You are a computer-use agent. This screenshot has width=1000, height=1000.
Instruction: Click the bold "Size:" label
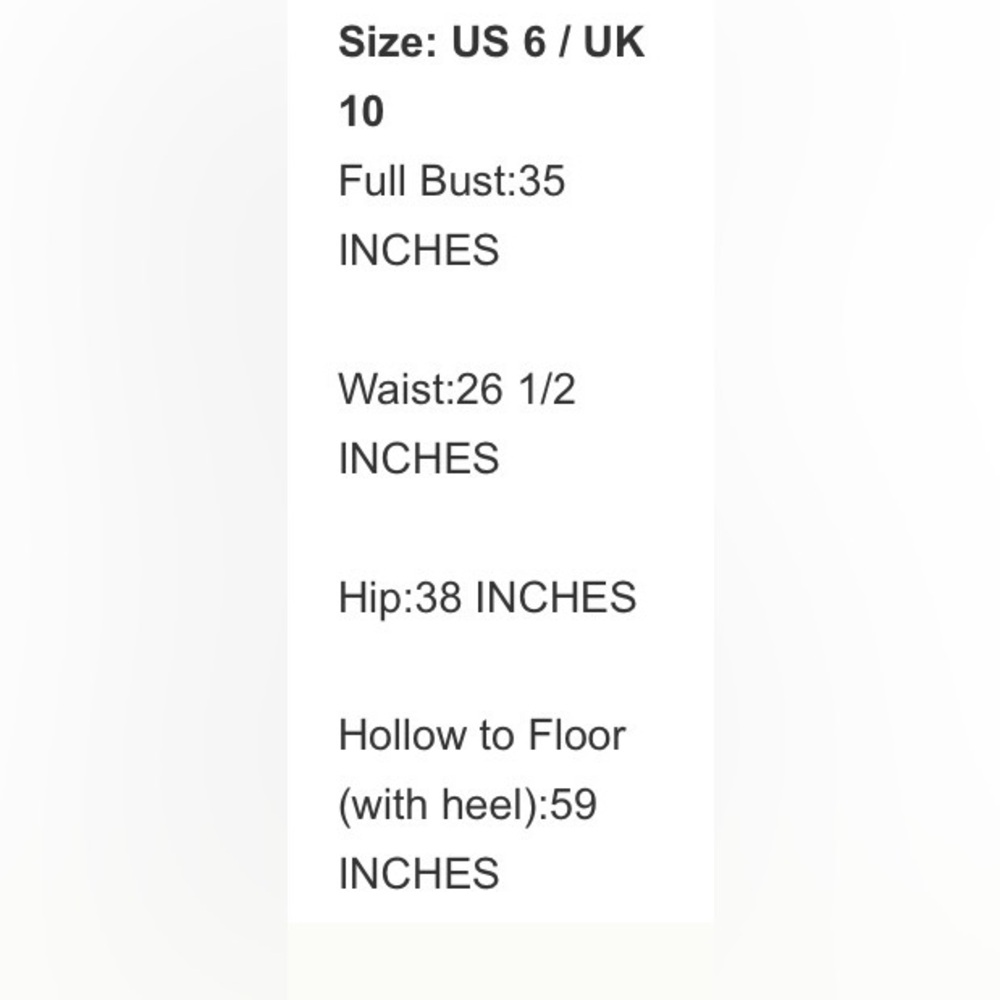coord(388,42)
